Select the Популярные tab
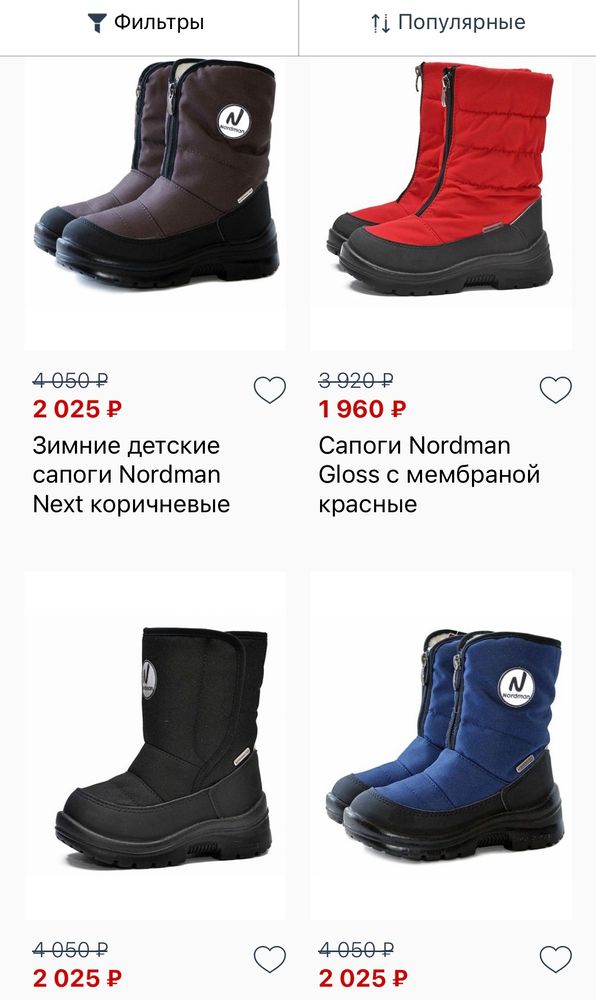 (x=445, y=22)
